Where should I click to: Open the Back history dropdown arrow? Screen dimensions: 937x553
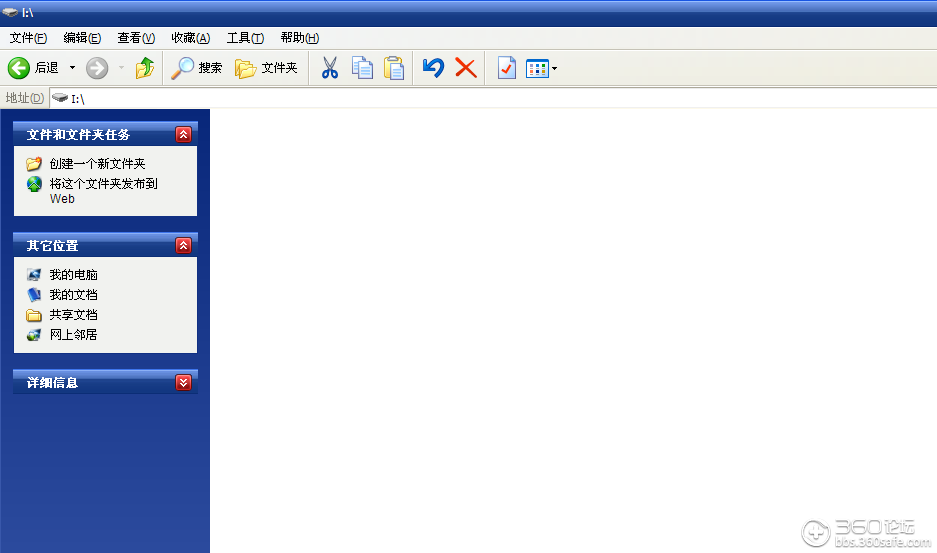pyautogui.click(x=72, y=68)
